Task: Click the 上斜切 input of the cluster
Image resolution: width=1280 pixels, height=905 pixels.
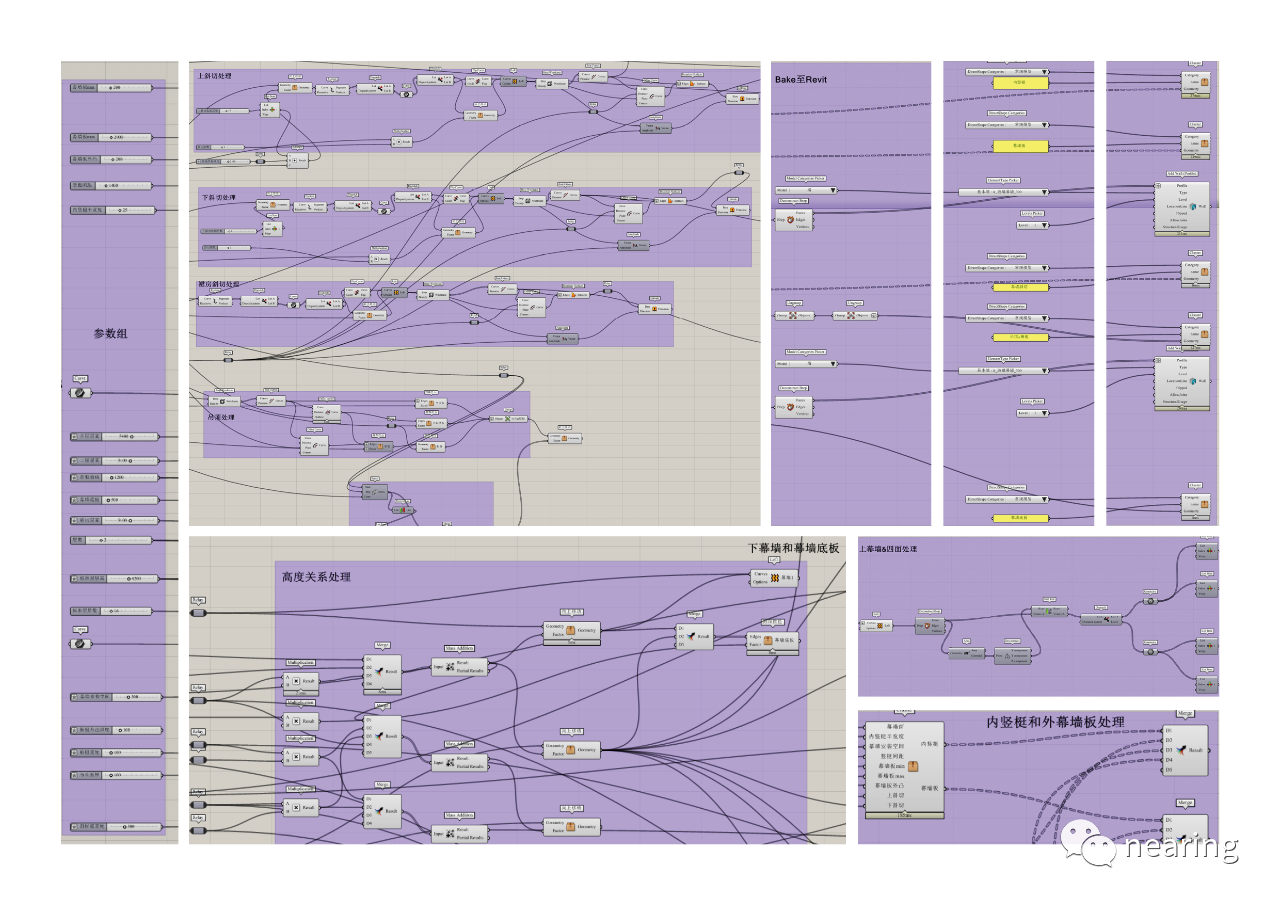Action: click(896, 796)
